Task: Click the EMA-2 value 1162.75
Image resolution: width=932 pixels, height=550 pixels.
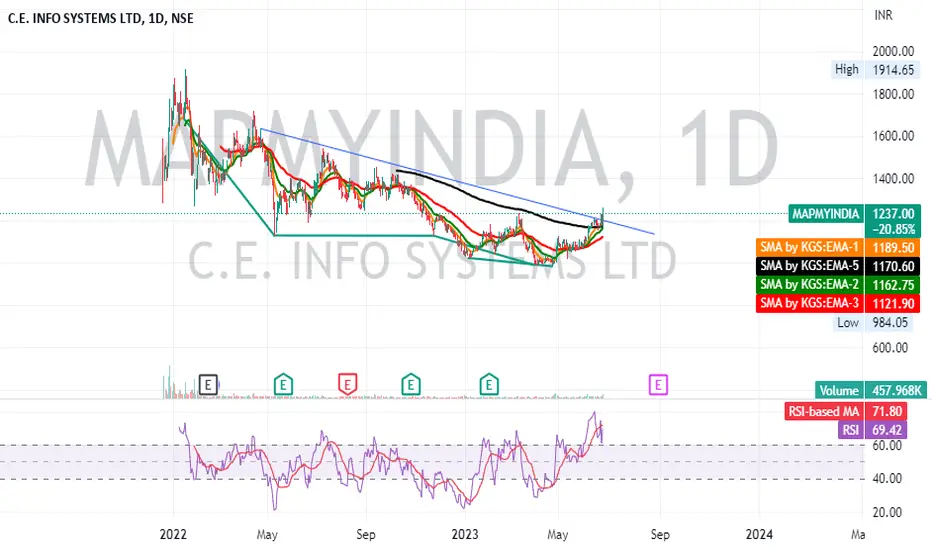Action: (x=893, y=285)
